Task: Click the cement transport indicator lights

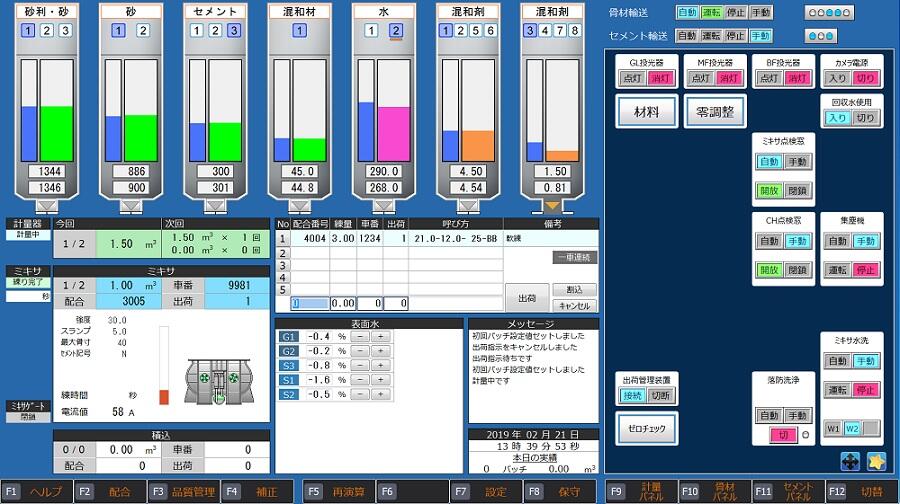Action: [821, 36]
